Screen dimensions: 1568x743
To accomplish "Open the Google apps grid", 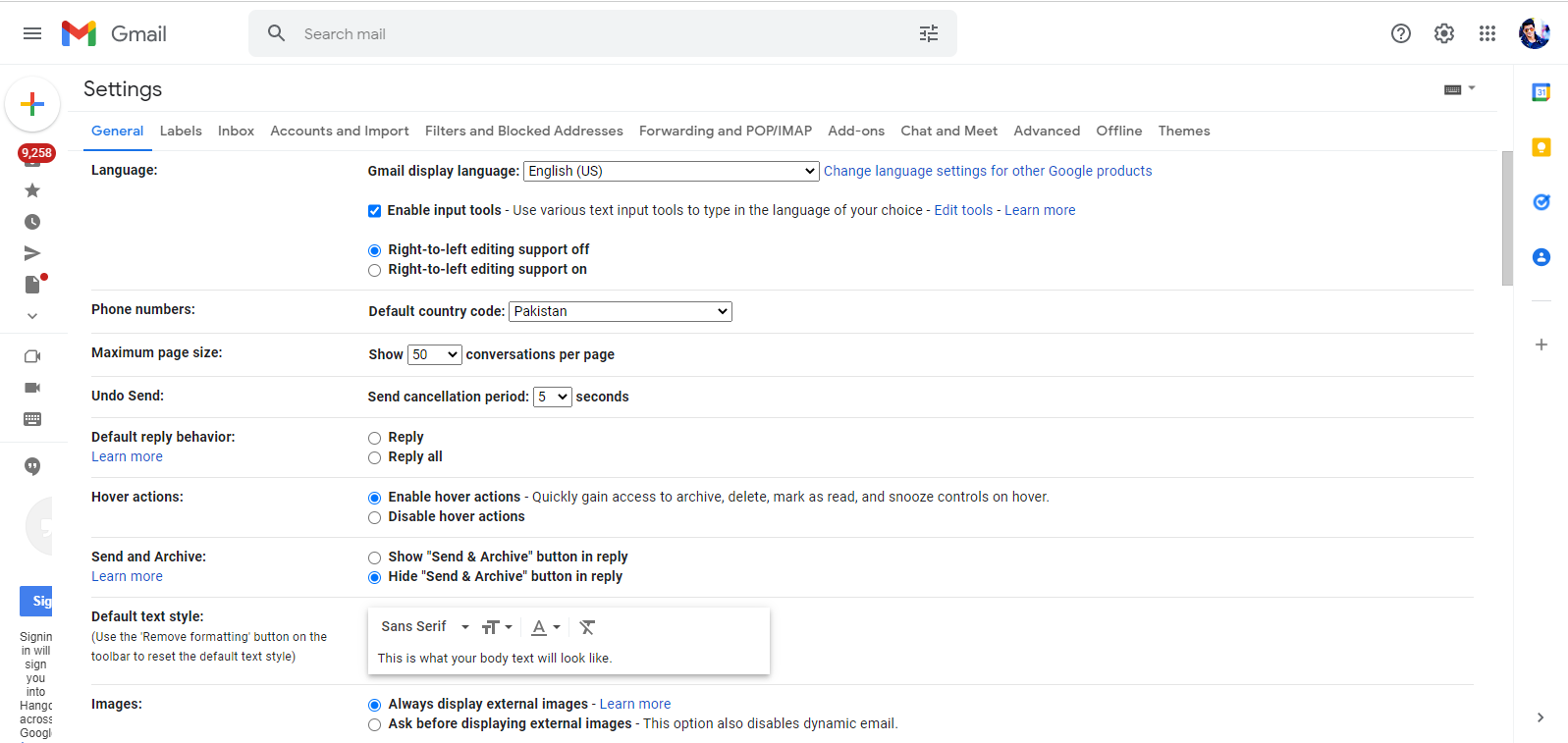I will [x=1487, y=33].
